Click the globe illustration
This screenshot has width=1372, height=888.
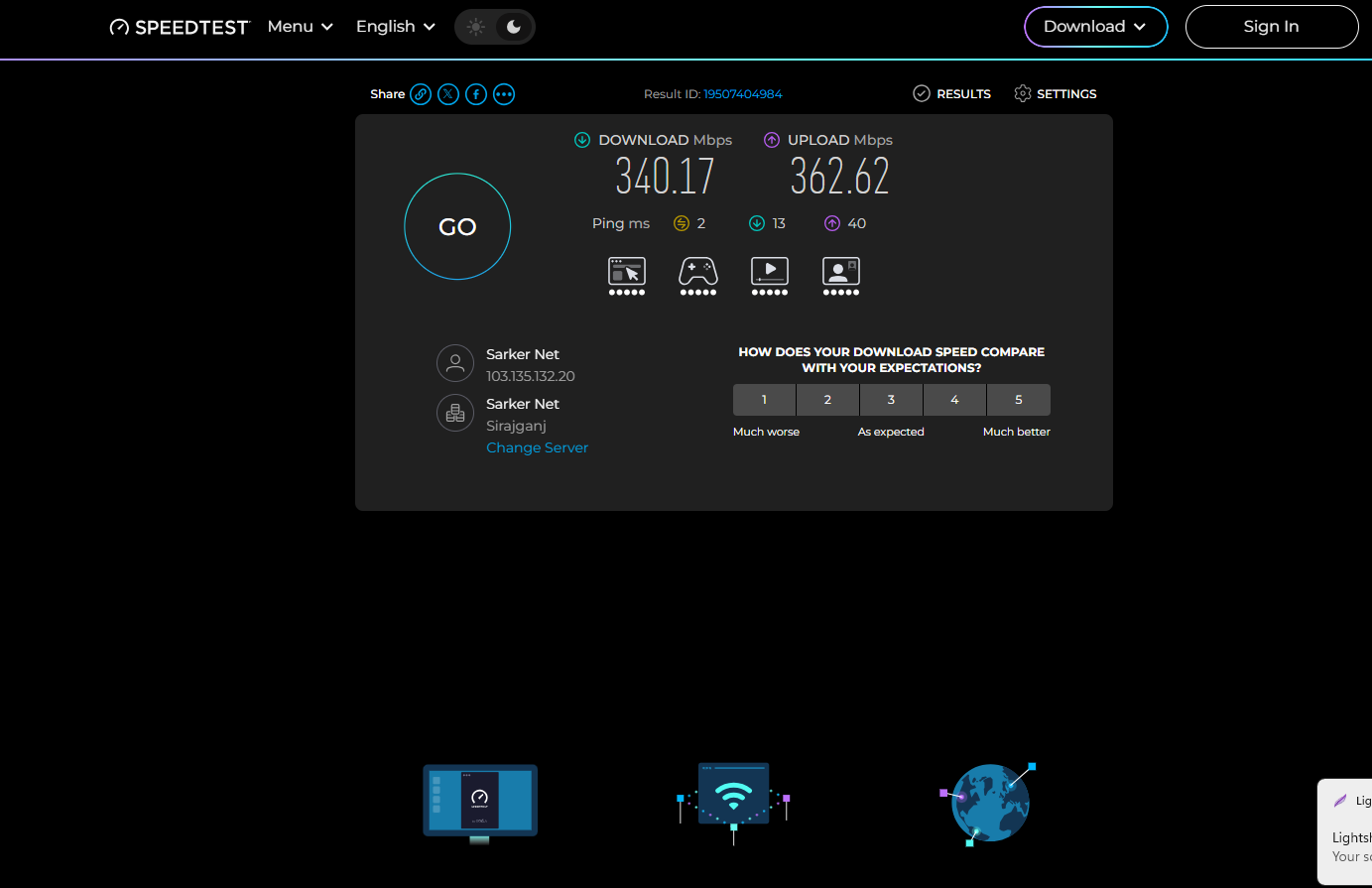tap(989, 804)
